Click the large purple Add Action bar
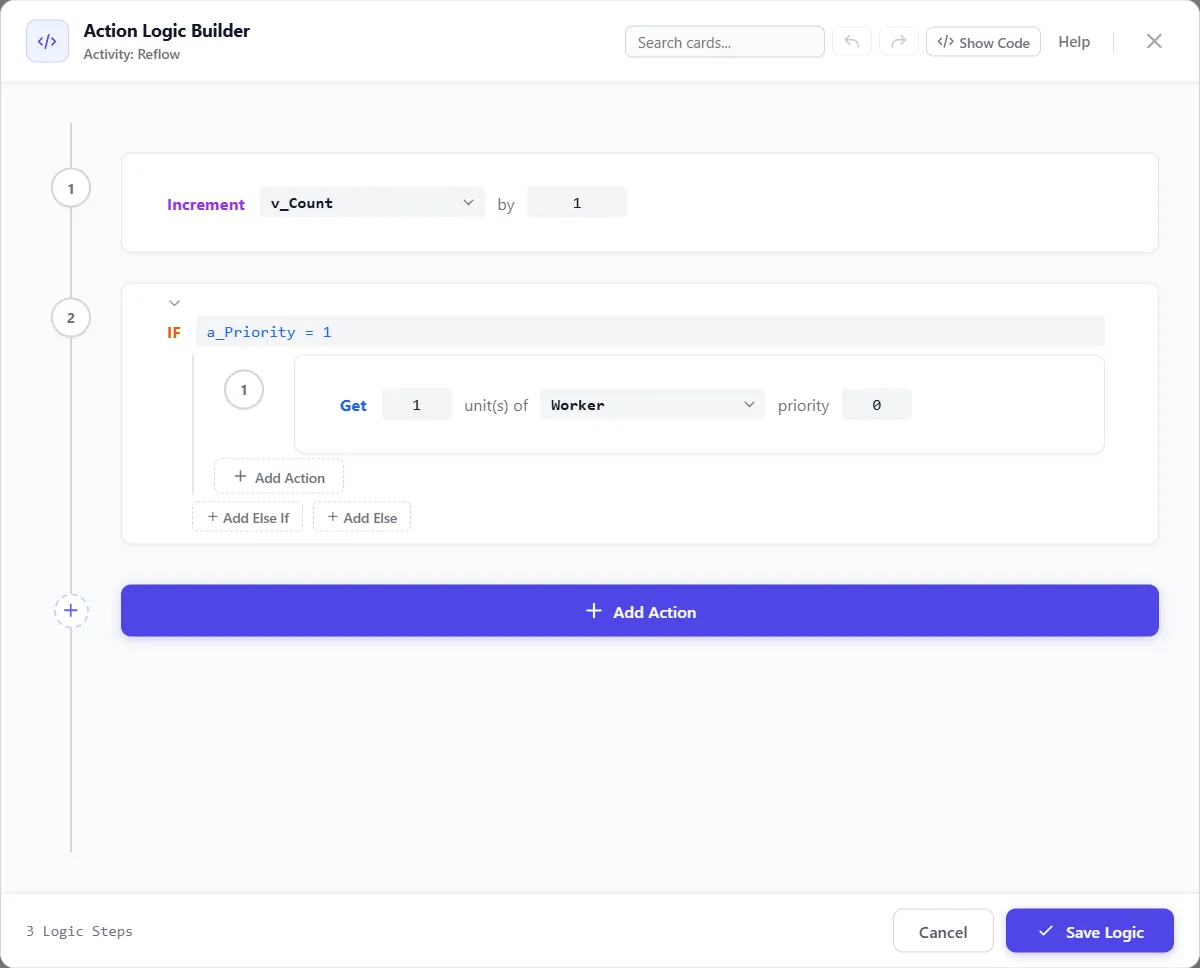This screenshot has width=1200, height=968. coord(640,611)
